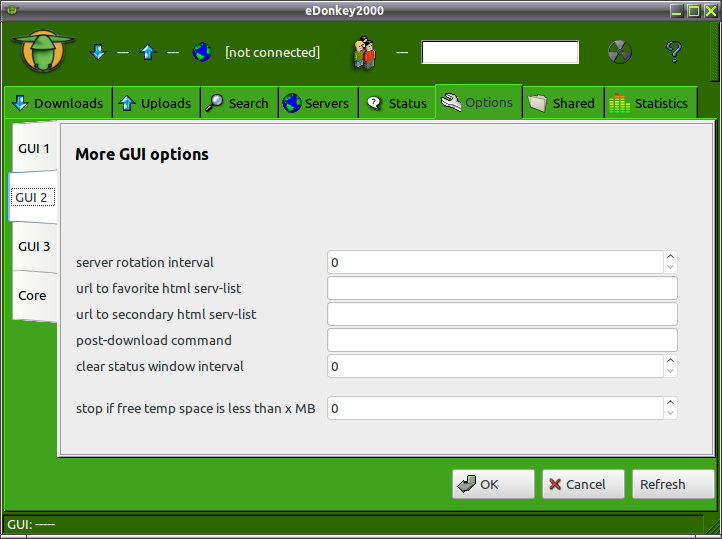Maximize the eDonkey2000 window
The image size is (722, 539).
tap(693, 11)
